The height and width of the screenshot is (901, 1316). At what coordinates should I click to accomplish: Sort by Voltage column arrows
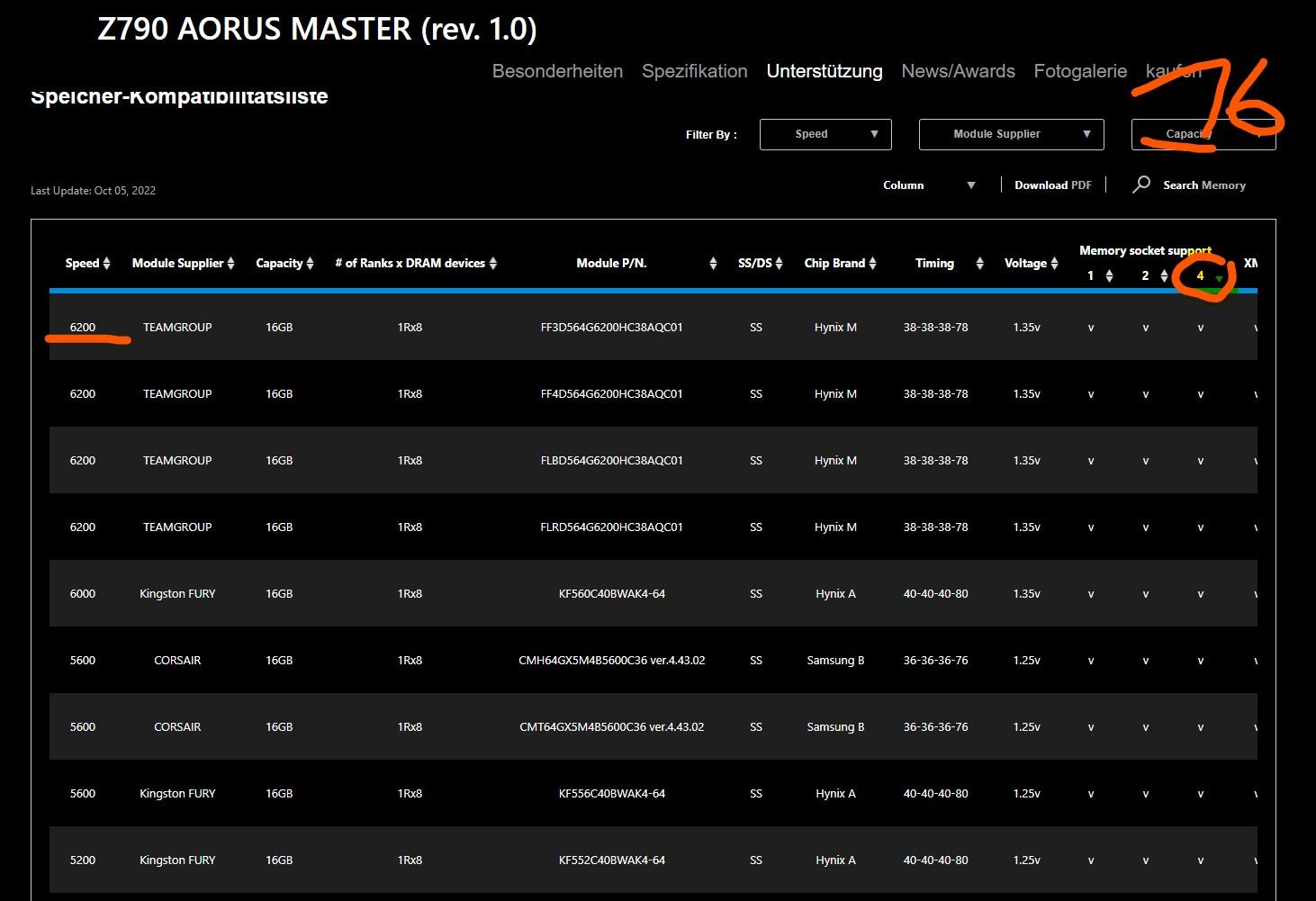pyautogui.click(x=1054, y=264)
